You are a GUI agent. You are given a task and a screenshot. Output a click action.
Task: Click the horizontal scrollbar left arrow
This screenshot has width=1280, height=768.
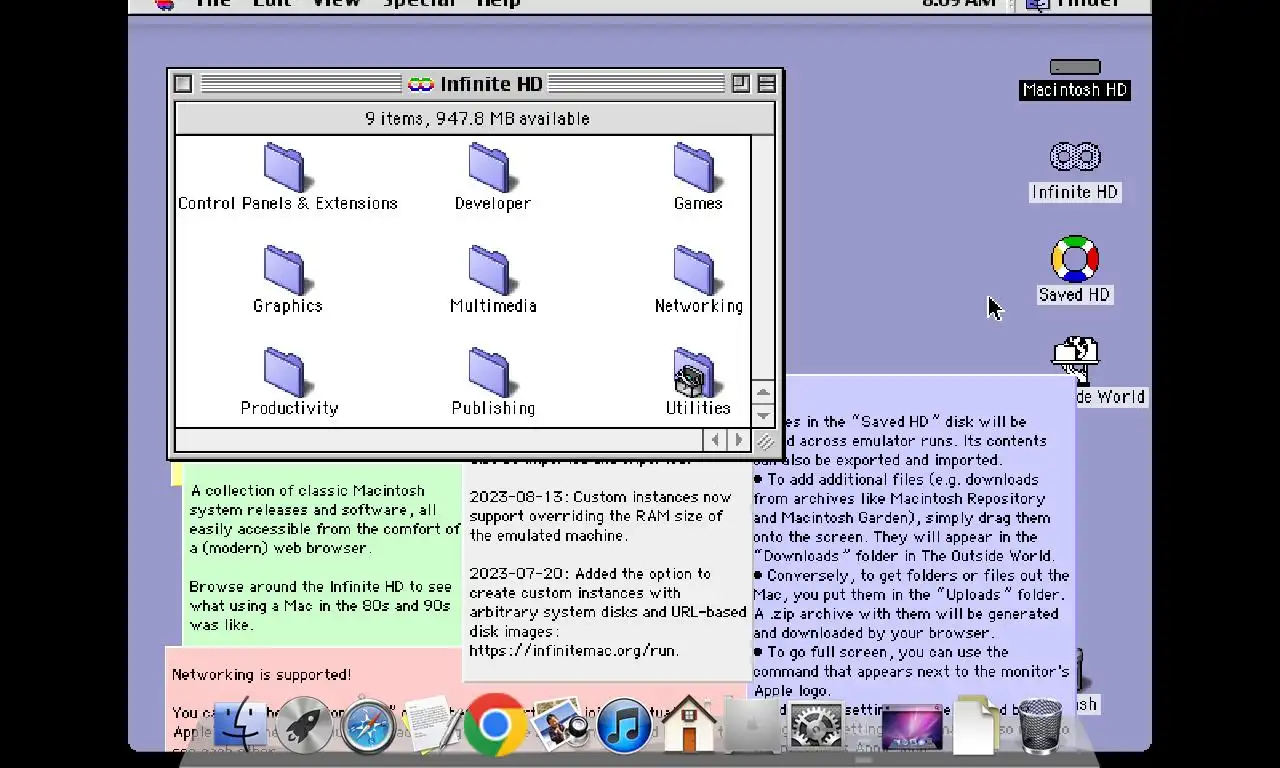point(715,440)
